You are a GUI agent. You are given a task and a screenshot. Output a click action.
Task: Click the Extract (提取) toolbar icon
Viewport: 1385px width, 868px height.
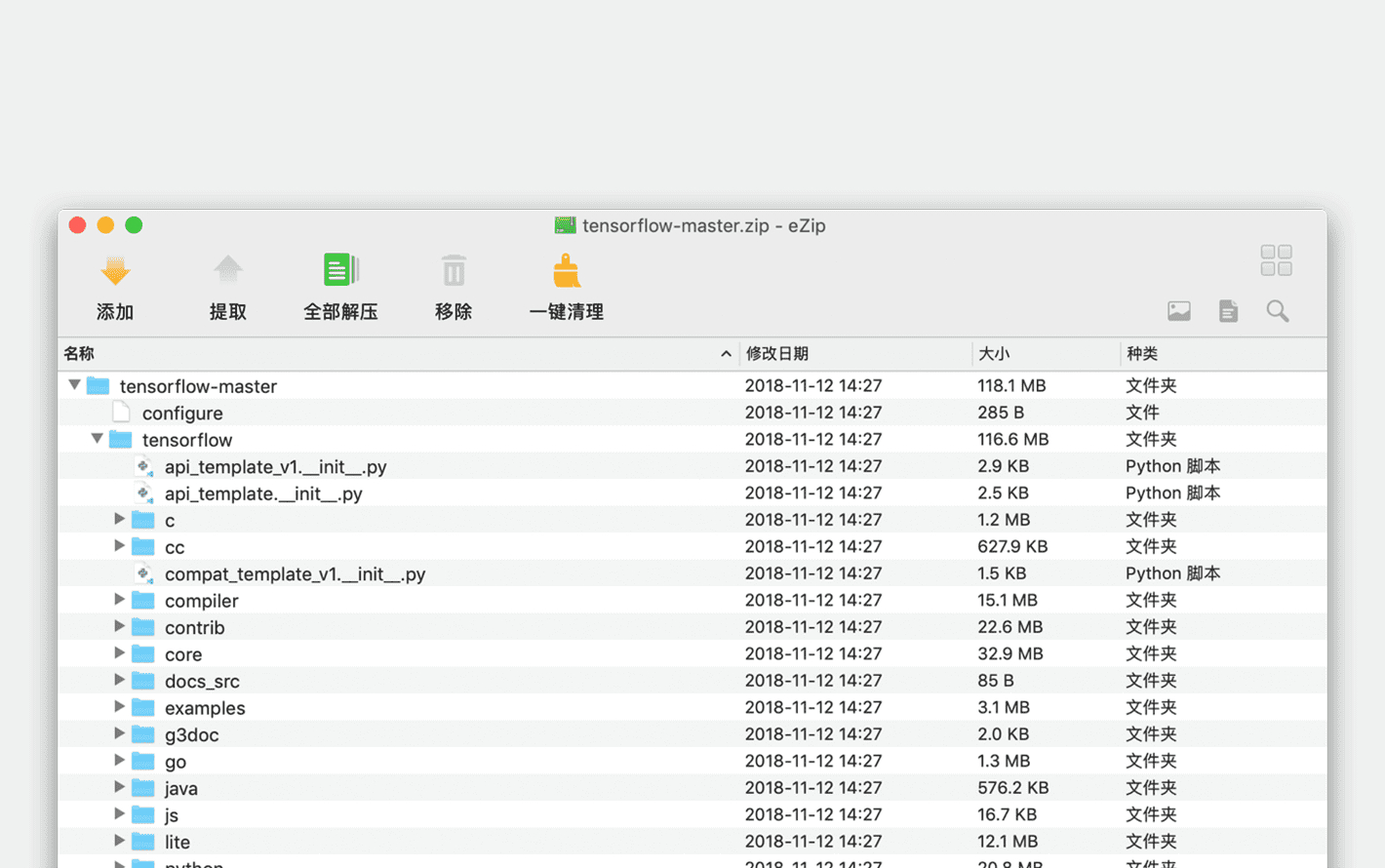[227, 271]
